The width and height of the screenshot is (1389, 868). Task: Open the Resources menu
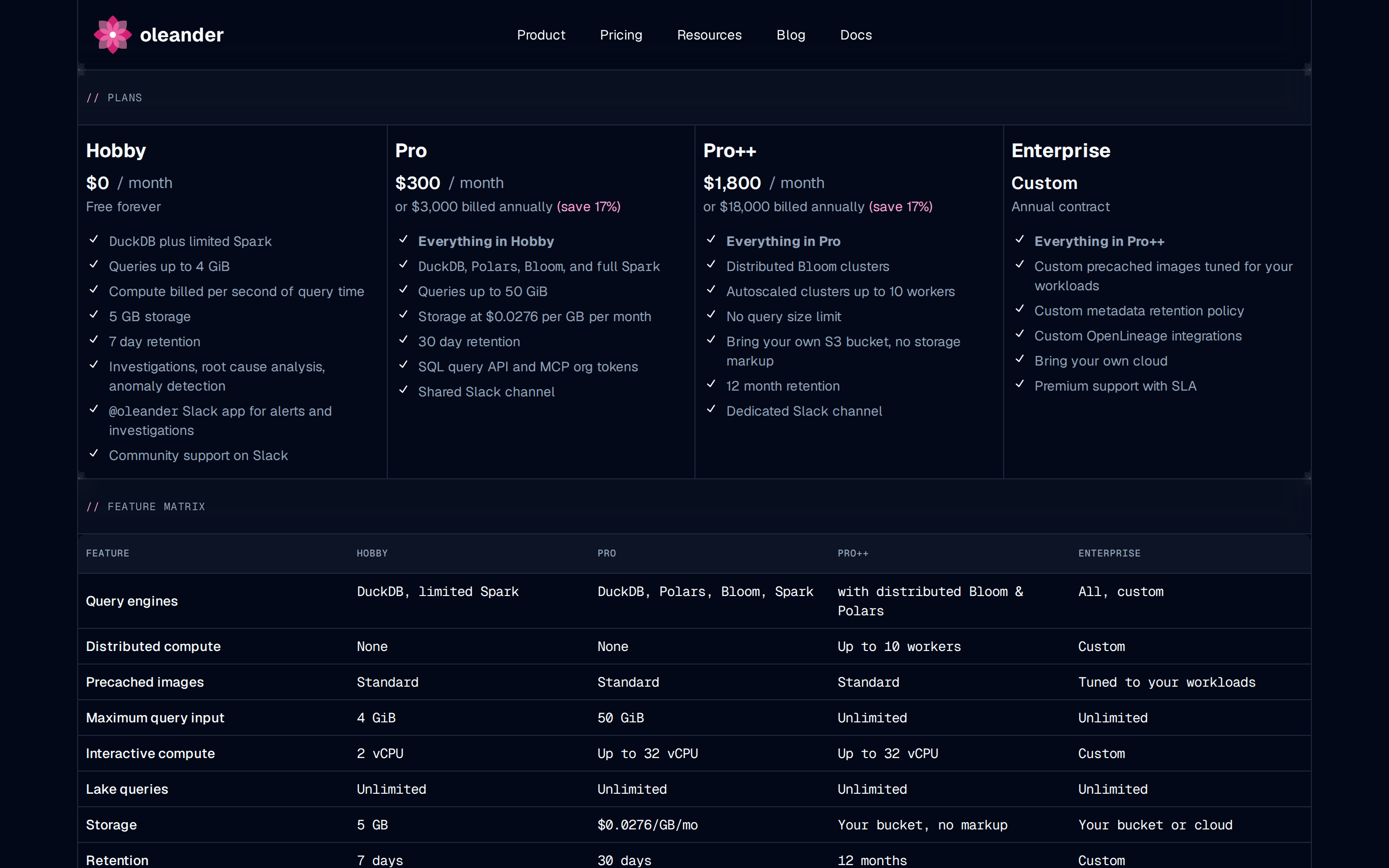[709, 35]
